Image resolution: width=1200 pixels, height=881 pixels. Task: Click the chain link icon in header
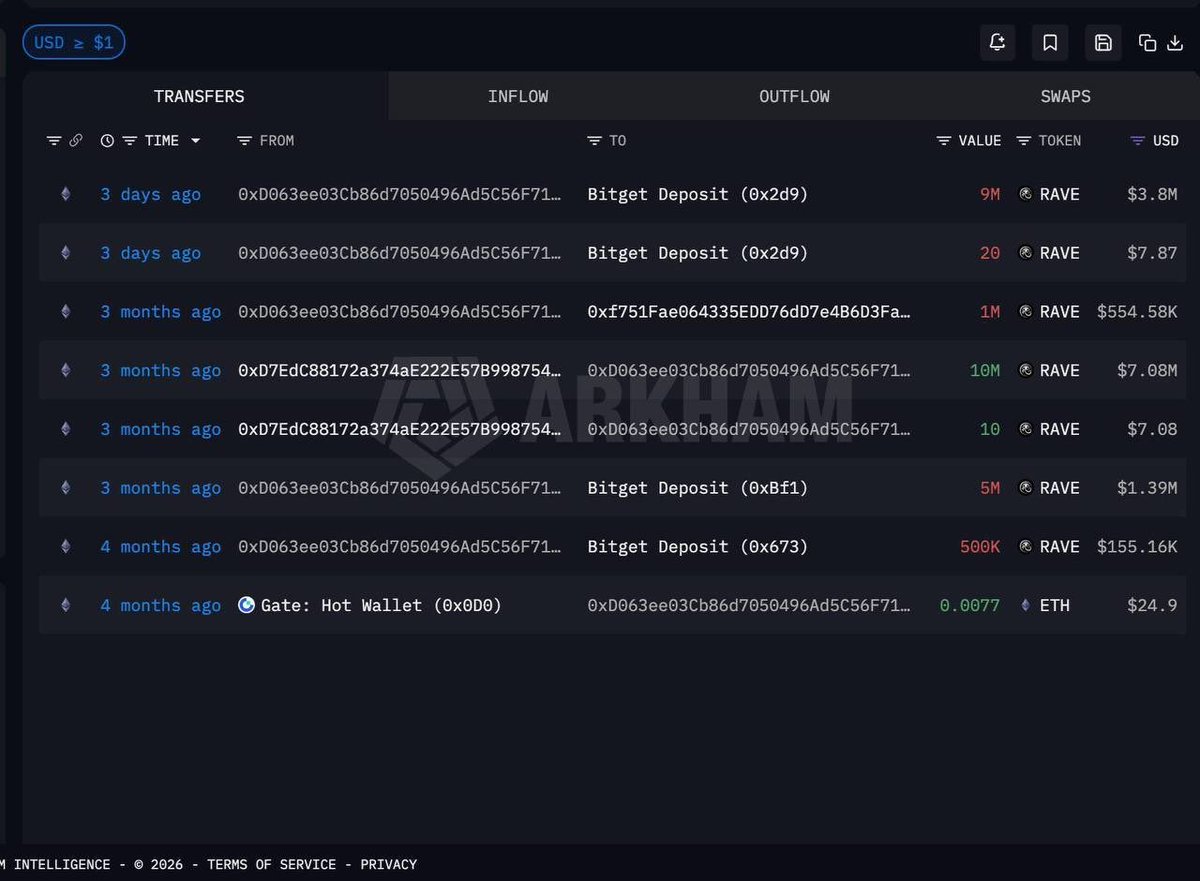(76, 141)
